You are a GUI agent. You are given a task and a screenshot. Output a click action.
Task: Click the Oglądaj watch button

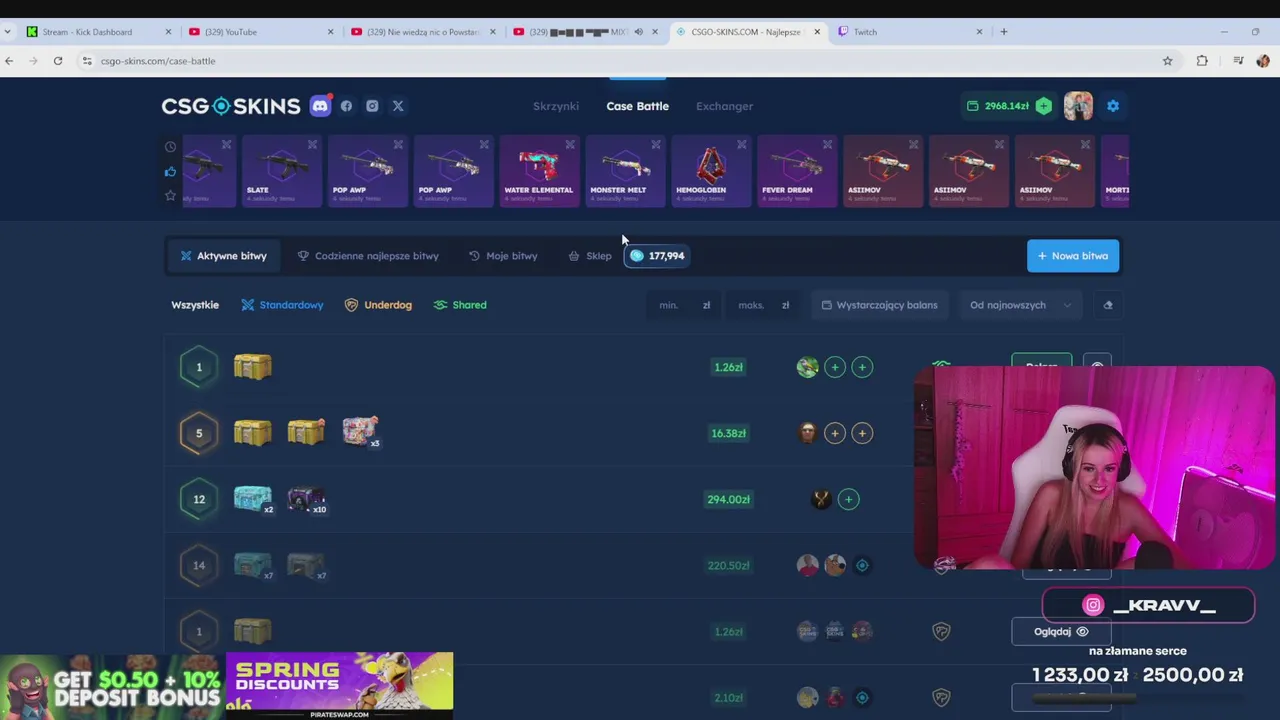(1061, 632)
